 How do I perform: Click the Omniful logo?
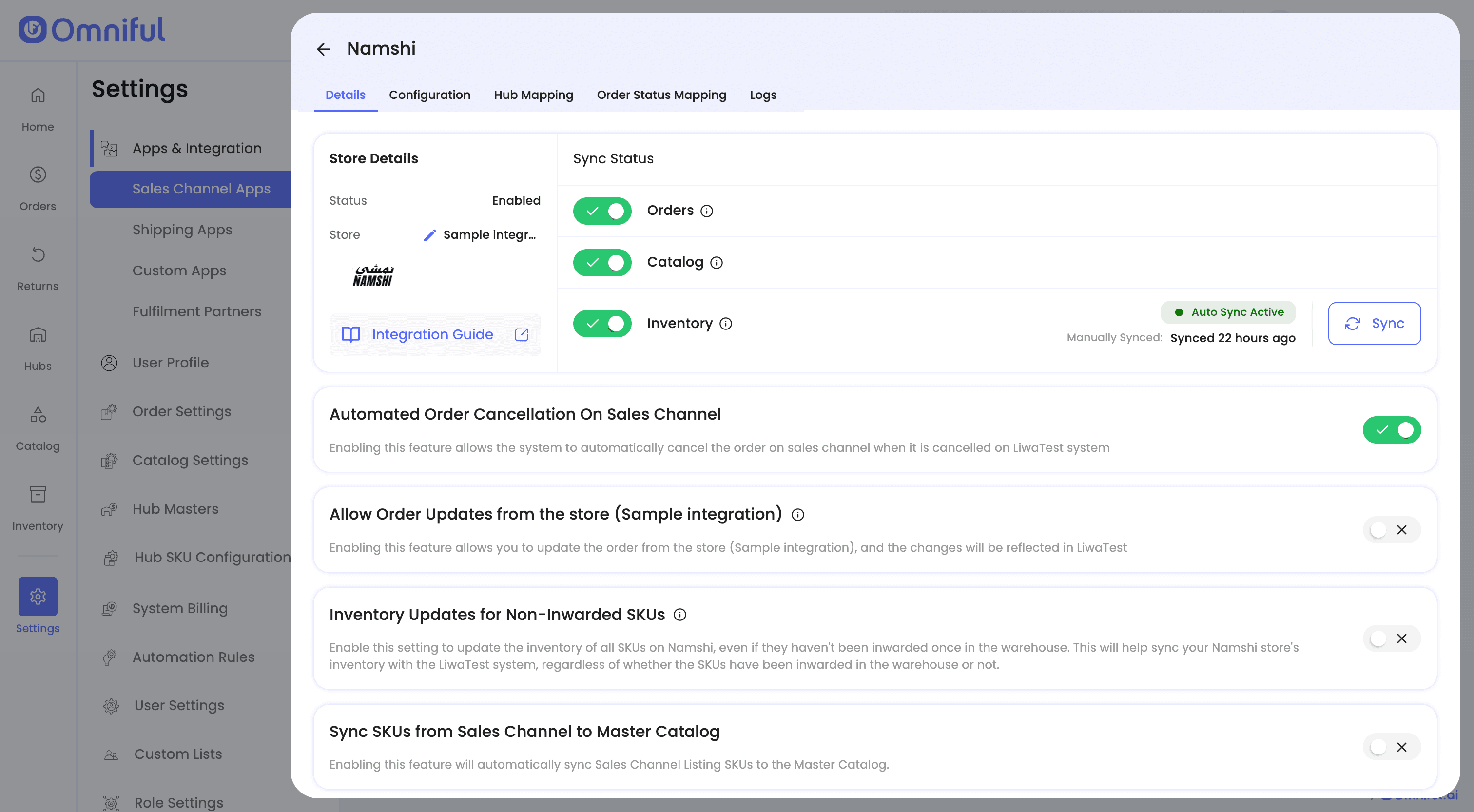(92, 30)
